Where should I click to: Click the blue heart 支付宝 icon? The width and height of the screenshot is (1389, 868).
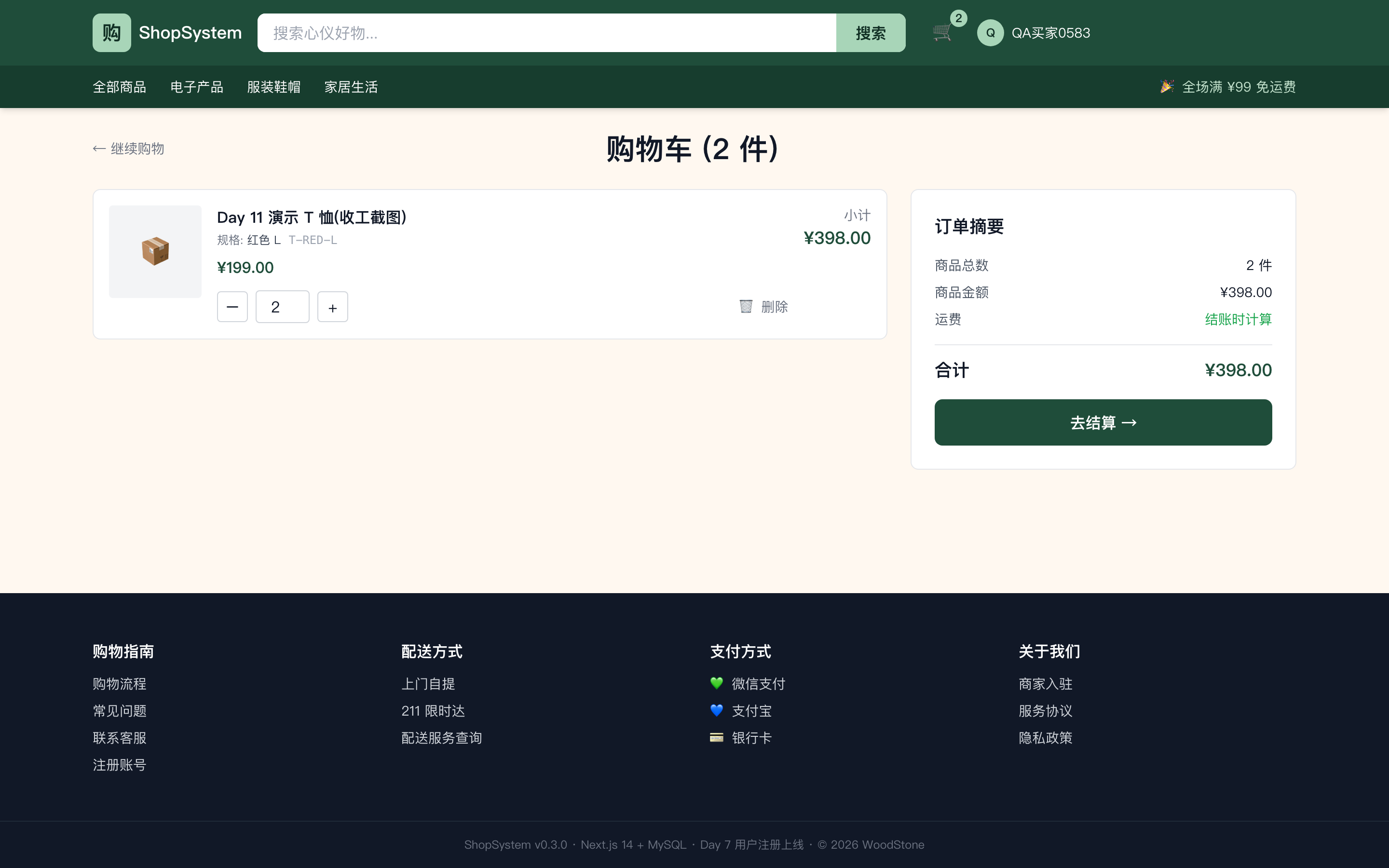pyautogui.click(x=716, y=710)
